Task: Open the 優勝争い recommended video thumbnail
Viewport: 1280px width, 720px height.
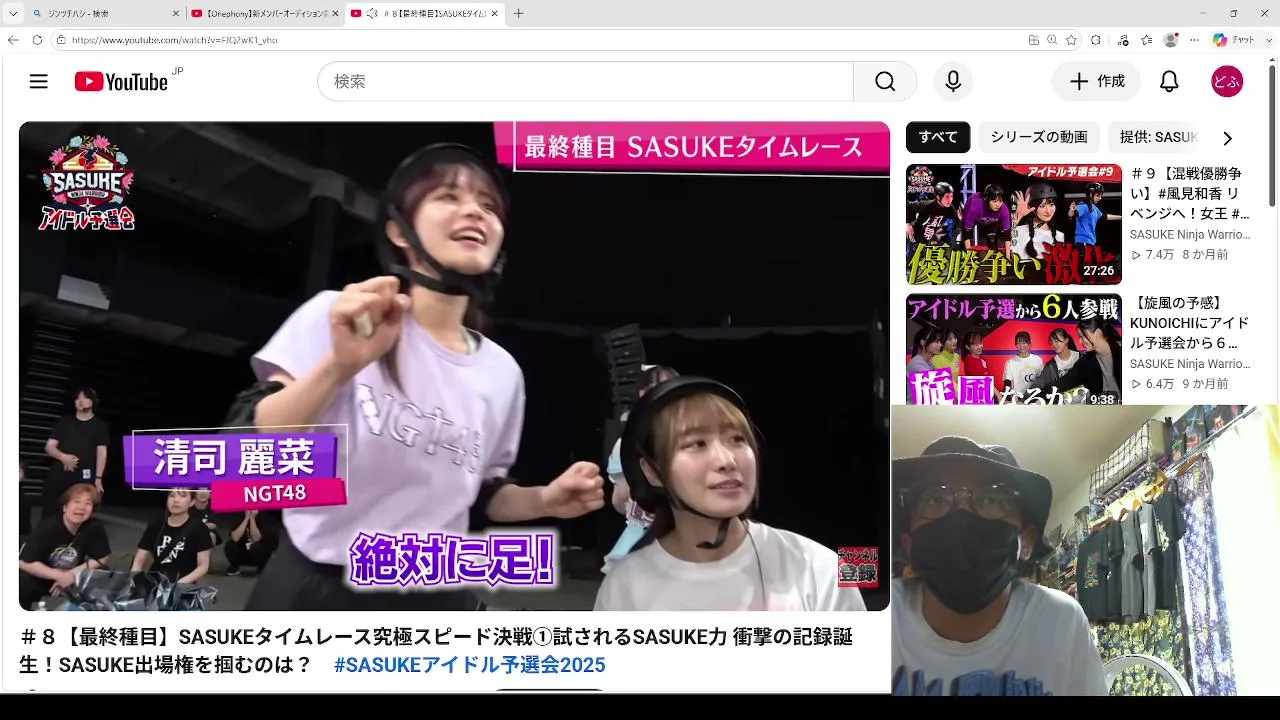Action: tap(1014, 225)
